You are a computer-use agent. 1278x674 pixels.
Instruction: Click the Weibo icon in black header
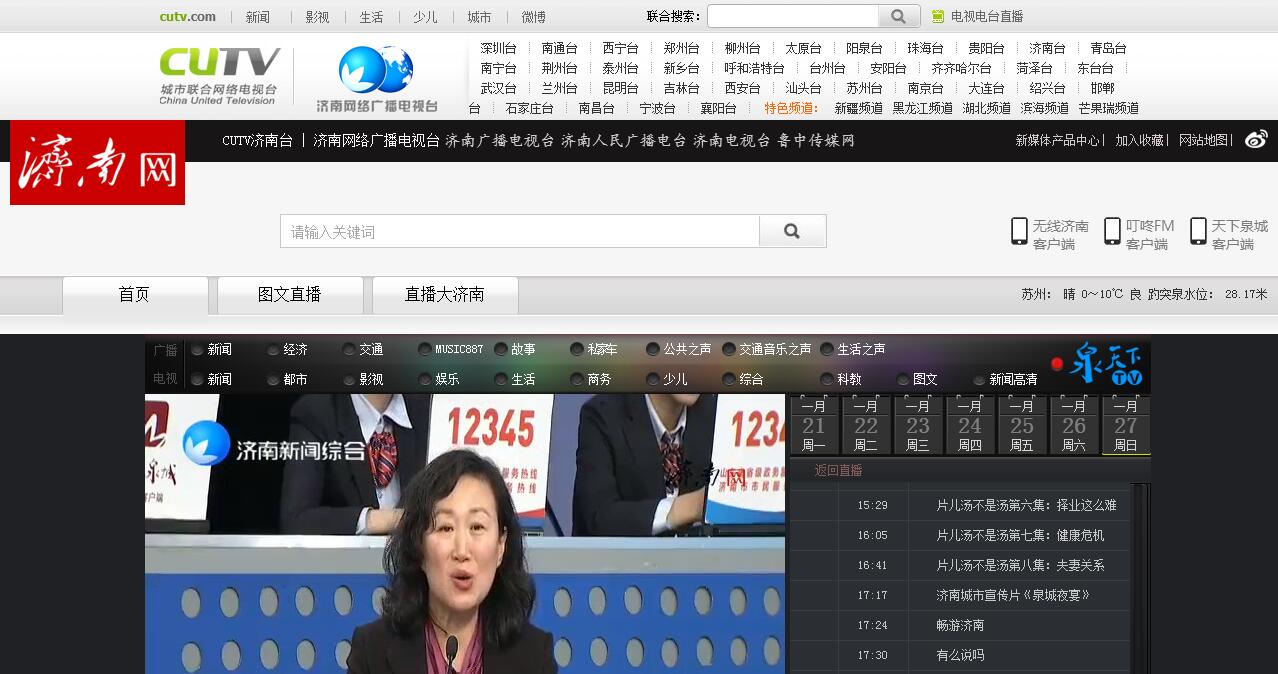coord(1256,140)
